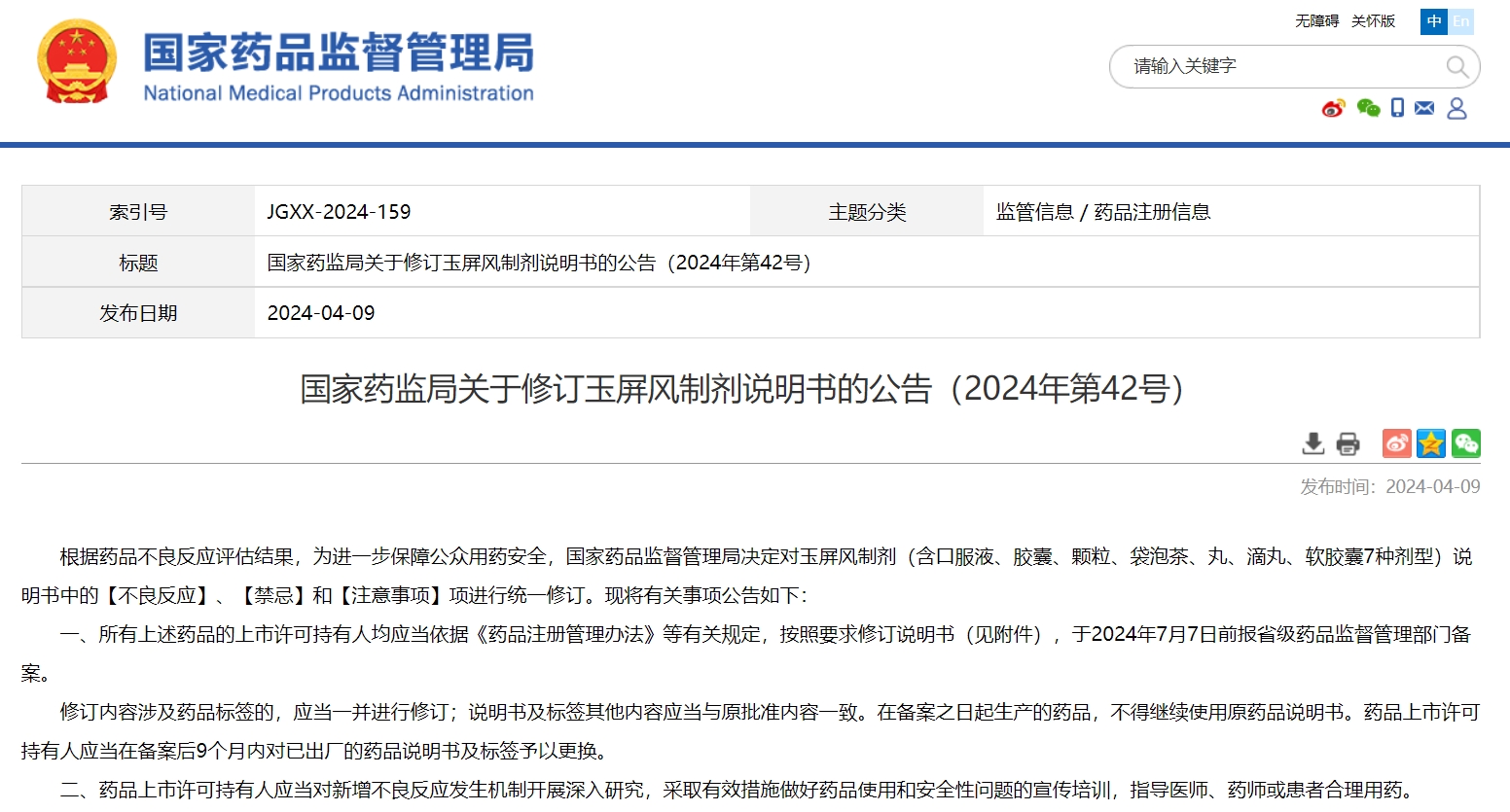Switch language to English (En)

click(x=1460, y=21)
